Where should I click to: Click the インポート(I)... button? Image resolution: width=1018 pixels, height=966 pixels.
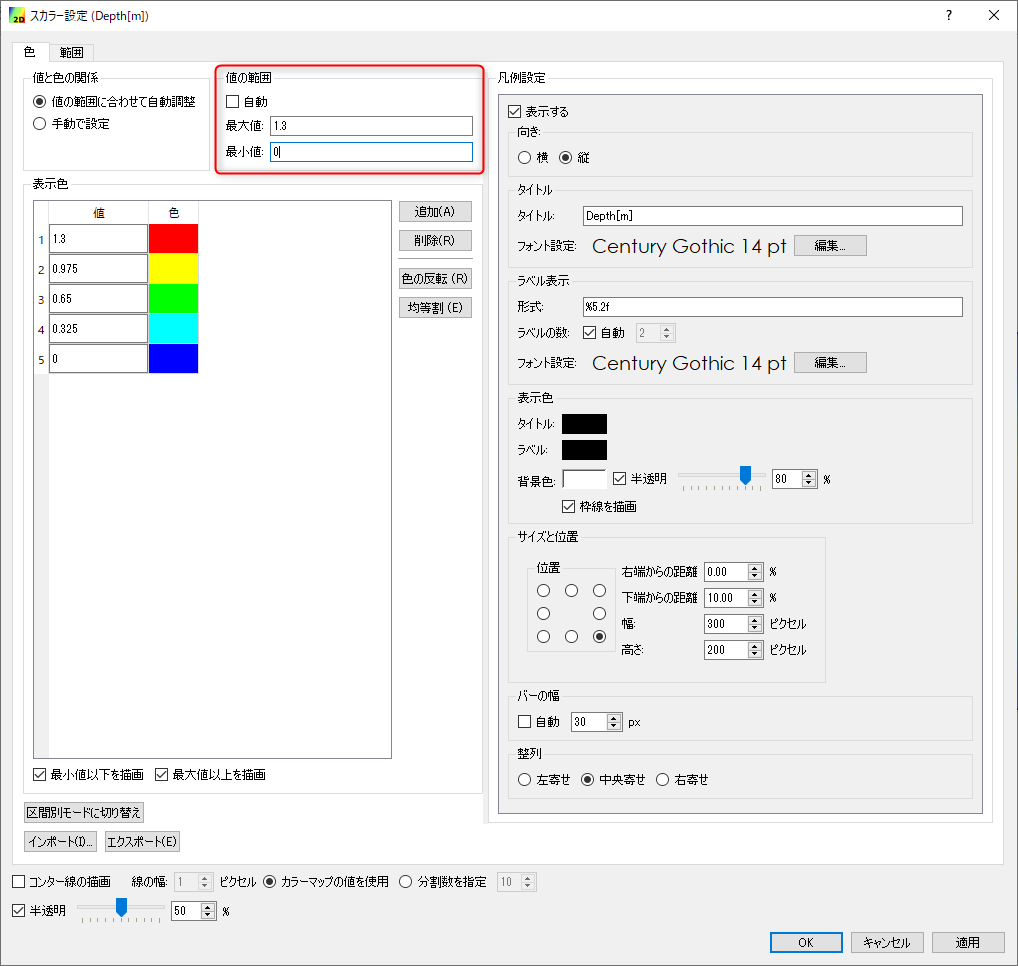coord(60,841)
